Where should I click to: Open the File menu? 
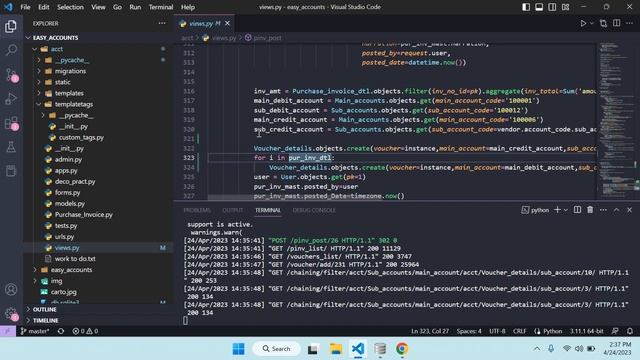pyautogui.click(x=25, y=7)
